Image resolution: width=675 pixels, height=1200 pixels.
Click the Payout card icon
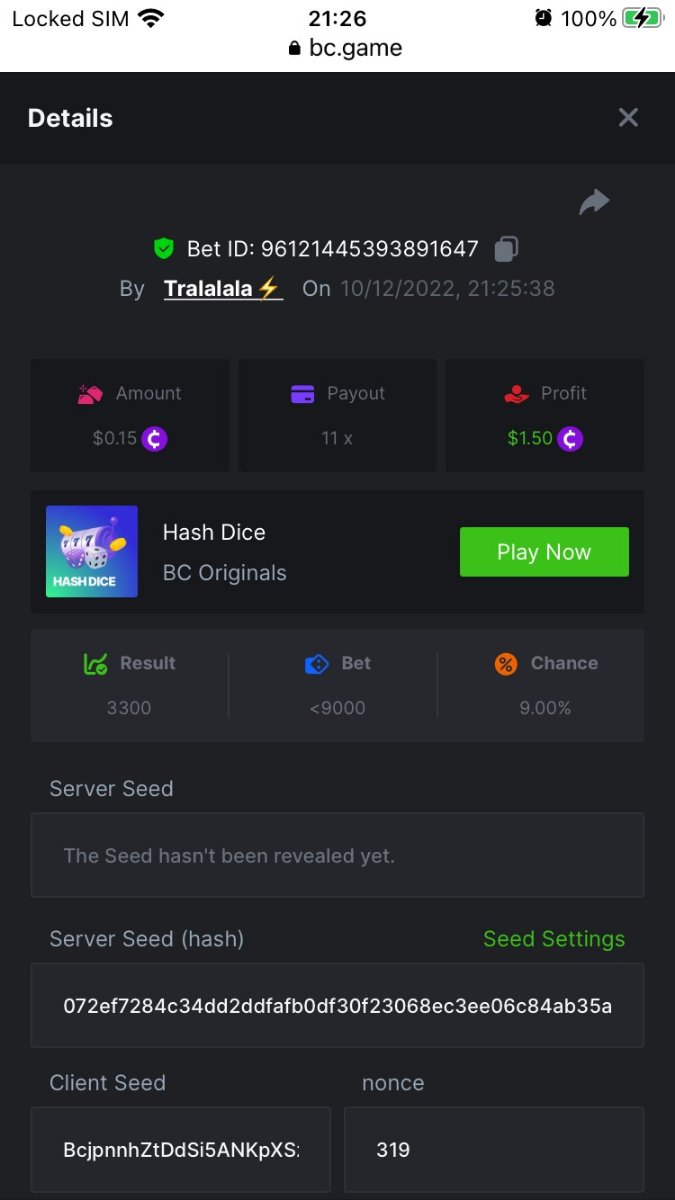pos(303,394)
